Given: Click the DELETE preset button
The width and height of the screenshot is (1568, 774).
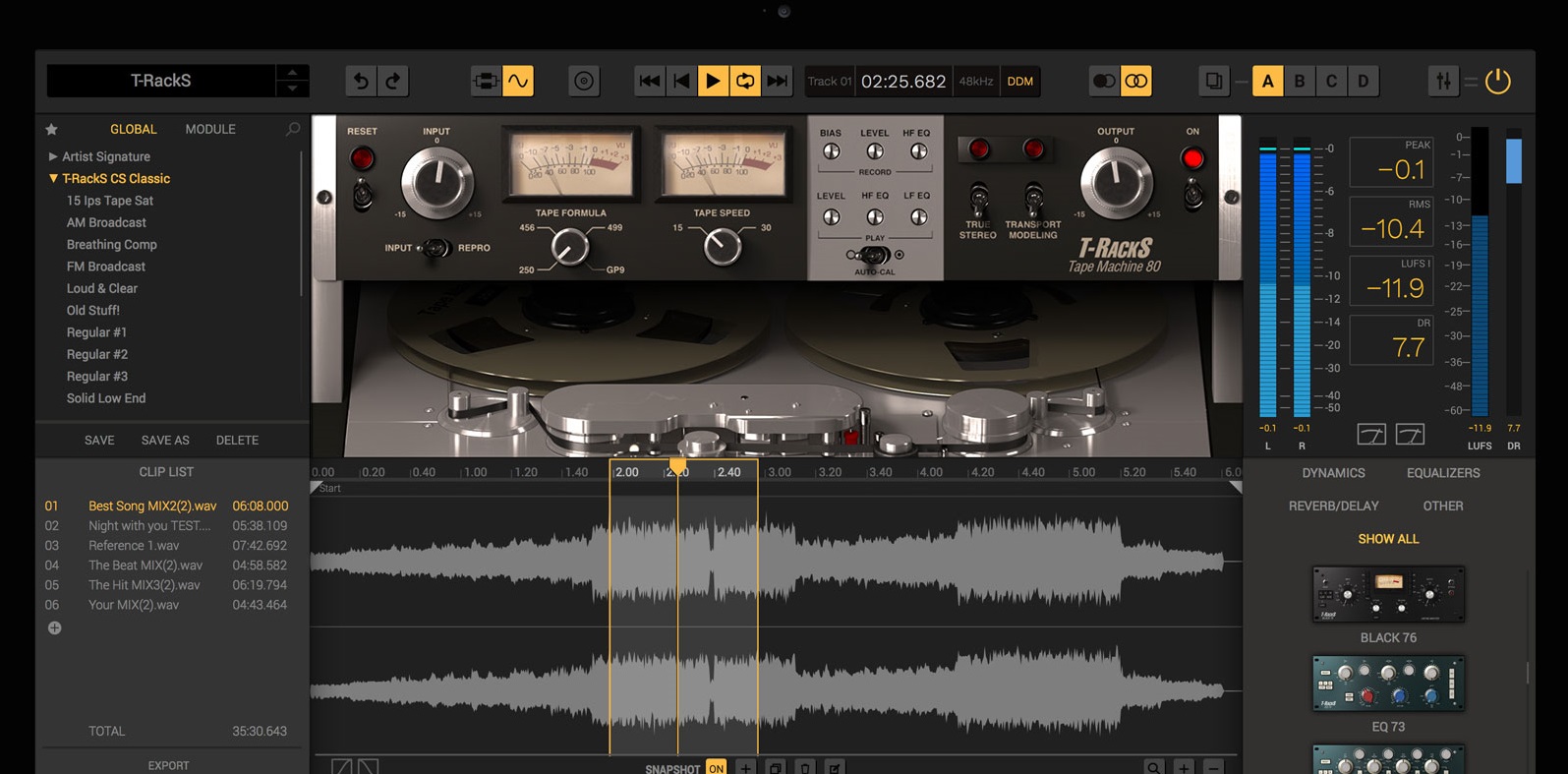Looking at the screenshot, I should click(237, 440).
